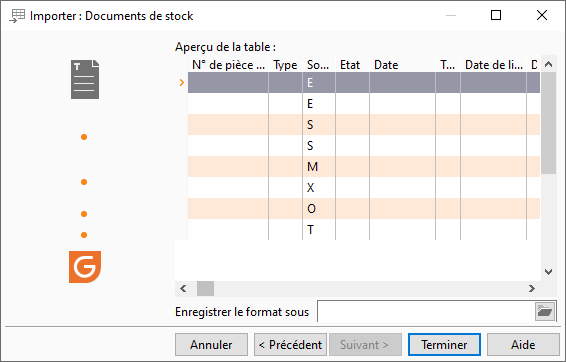The height and width of the screenshot is (362, 566).
Task: Go back with the Précédent button
Action: coord(290,345)
